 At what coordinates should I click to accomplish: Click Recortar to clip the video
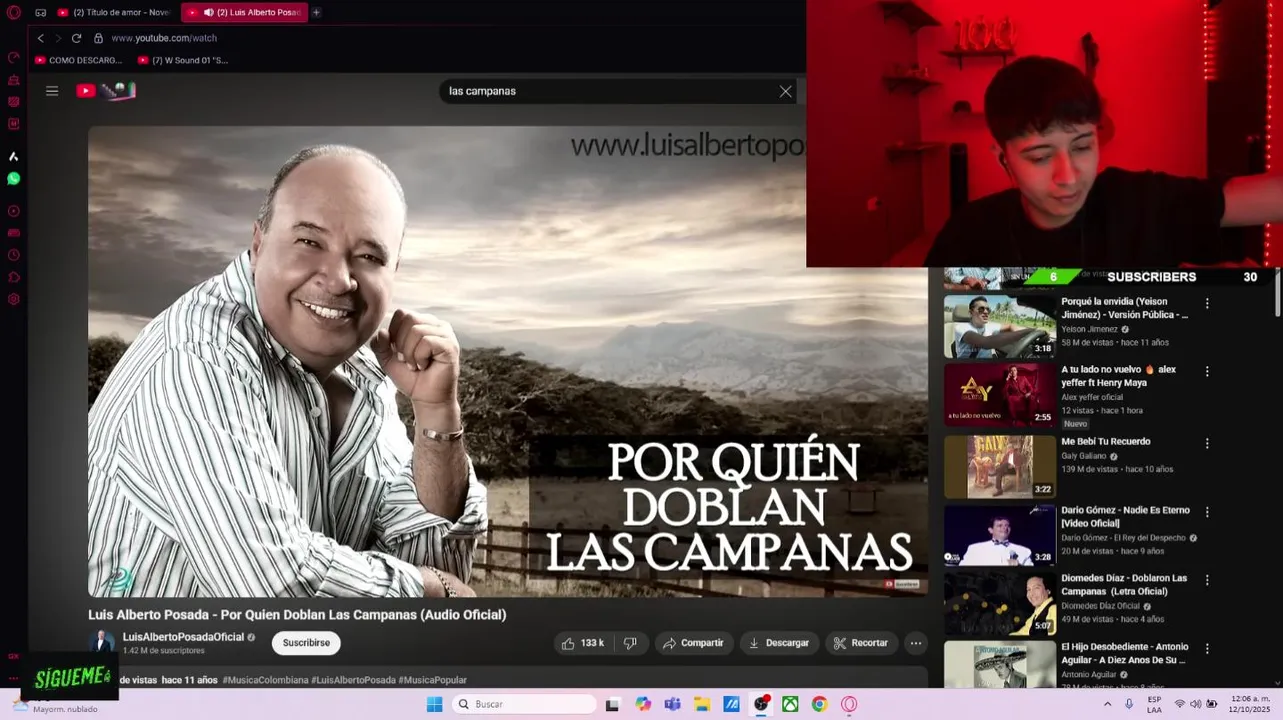pyautogui.click(x=861, y=643)
